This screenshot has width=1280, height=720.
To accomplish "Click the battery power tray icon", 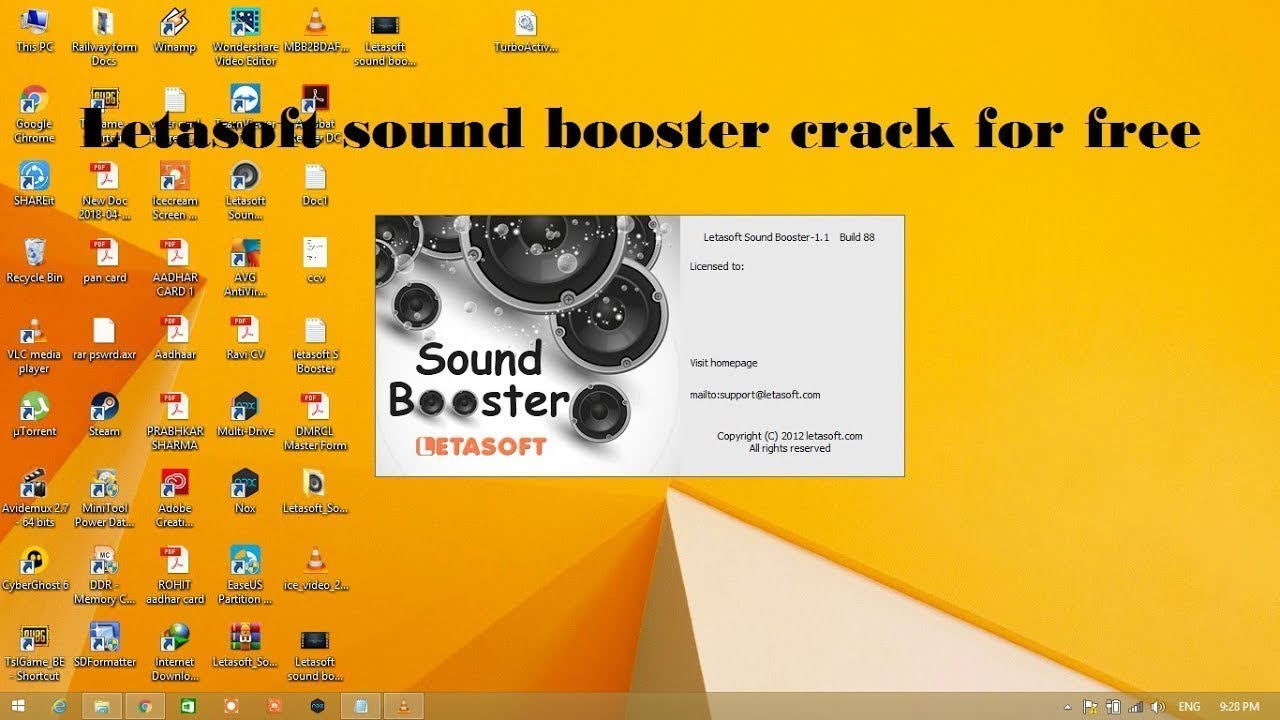I will pyautogui.click(x=1113, y=706).
